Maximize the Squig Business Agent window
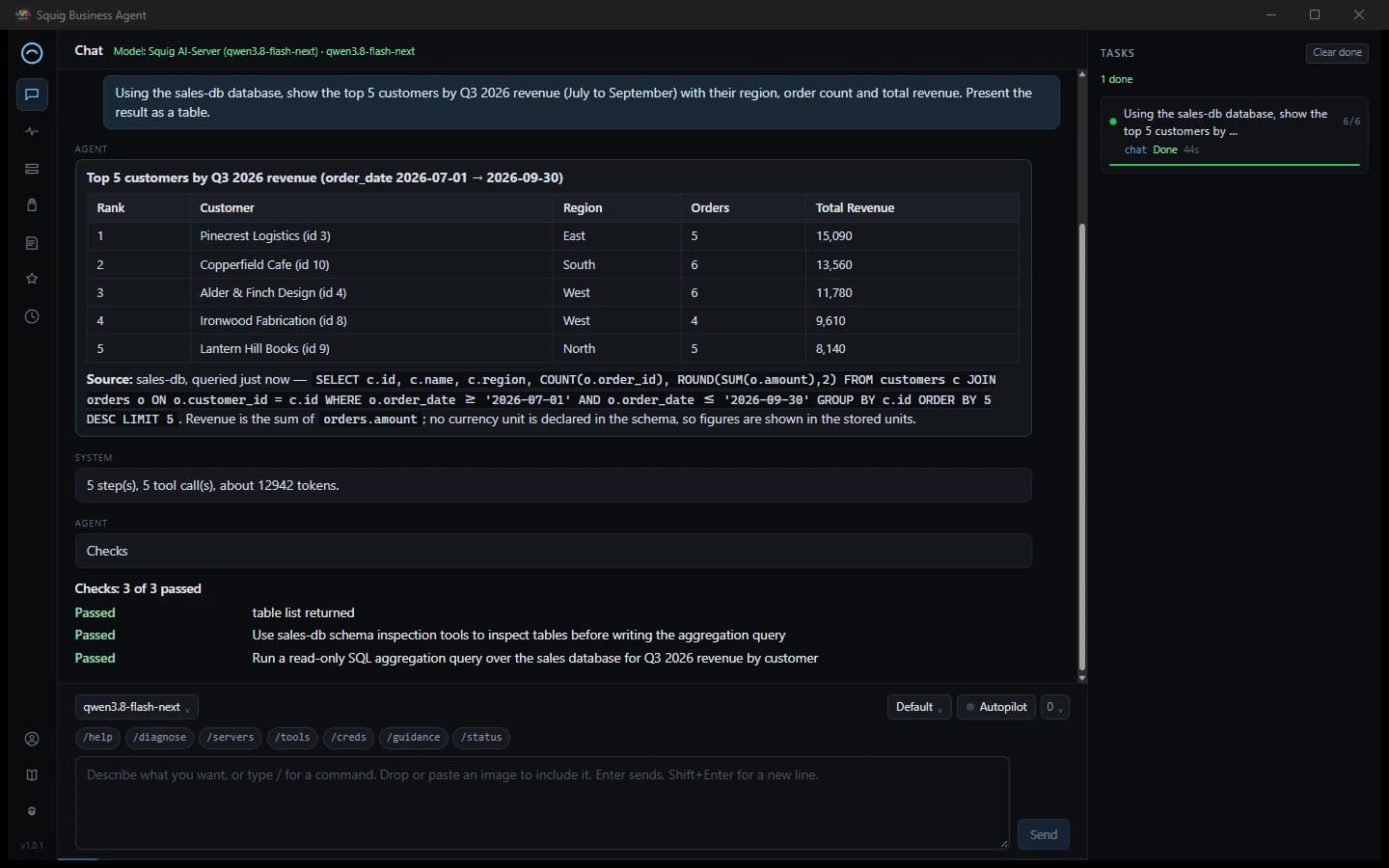 1315,14
